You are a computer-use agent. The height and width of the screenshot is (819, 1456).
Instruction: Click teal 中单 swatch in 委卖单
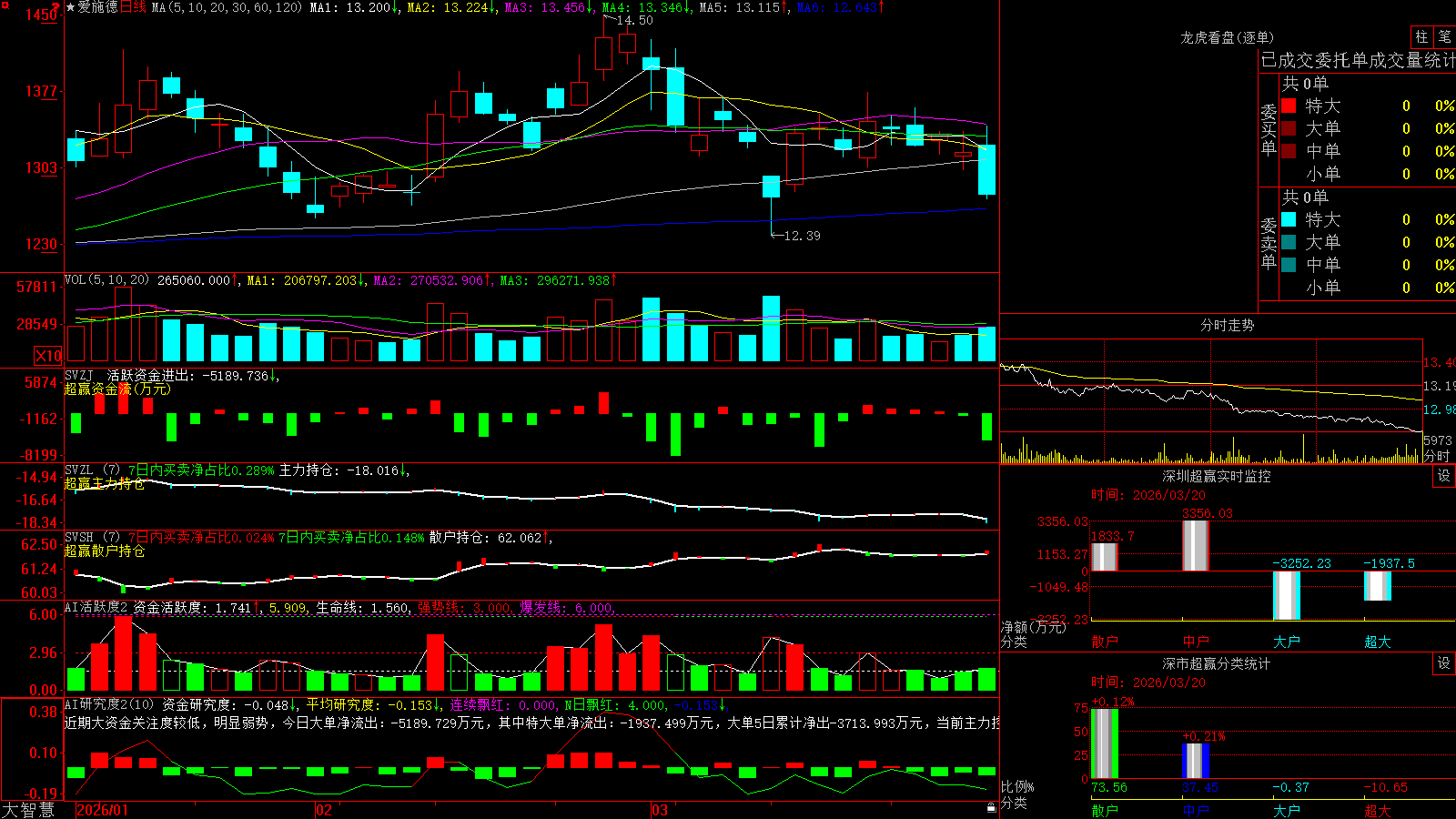[1289, 265]
